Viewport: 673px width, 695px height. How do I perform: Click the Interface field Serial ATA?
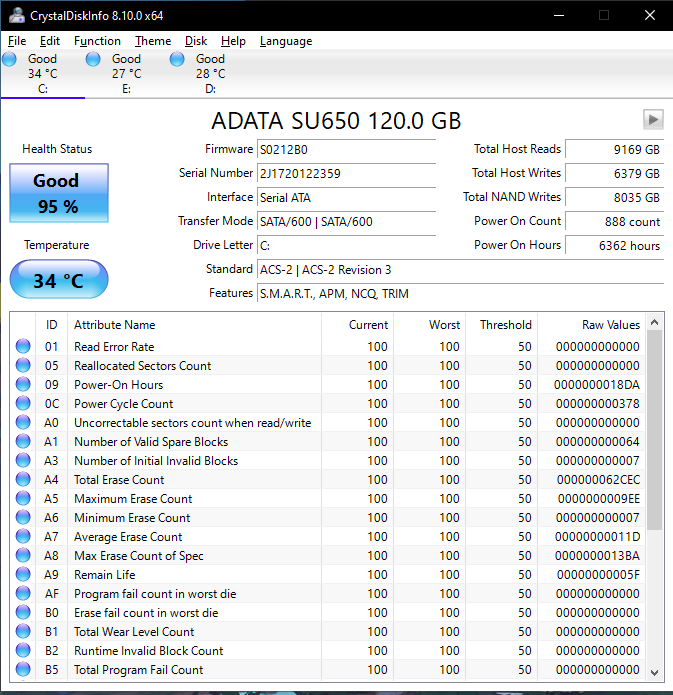(x=346, y=197)
